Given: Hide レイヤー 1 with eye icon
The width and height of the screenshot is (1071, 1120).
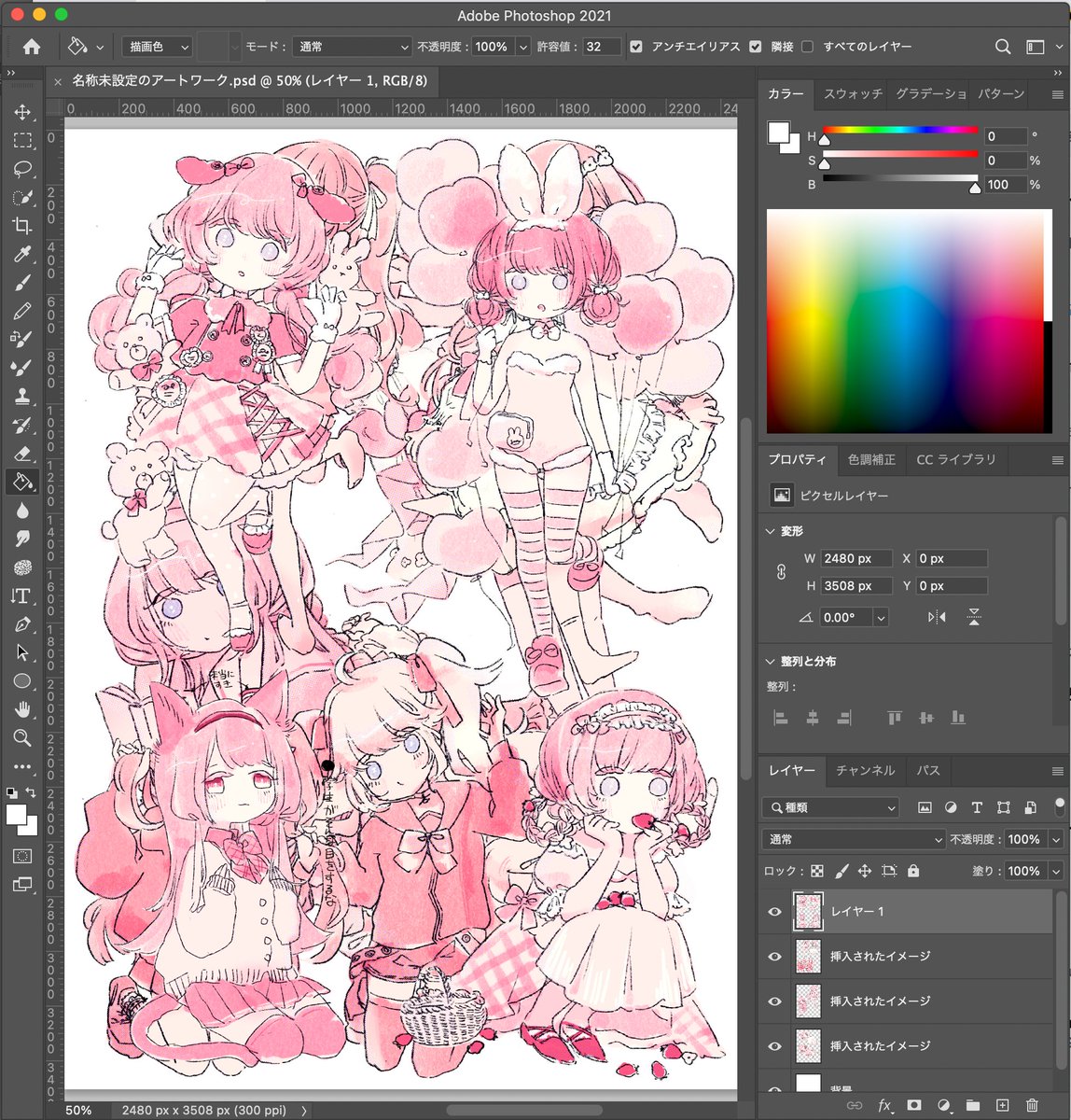Looking at the screenshot, I should point(774,912).
